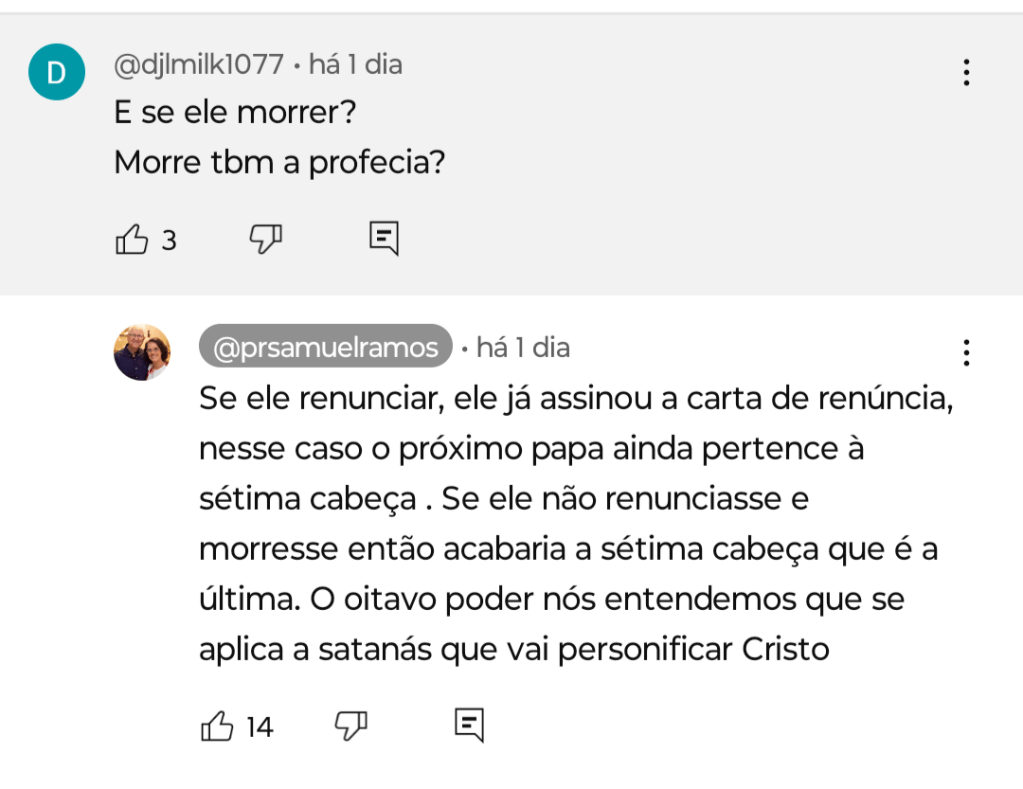
Task: Click the @prsamuelramos username chip
Action: (x=326, y=347)
